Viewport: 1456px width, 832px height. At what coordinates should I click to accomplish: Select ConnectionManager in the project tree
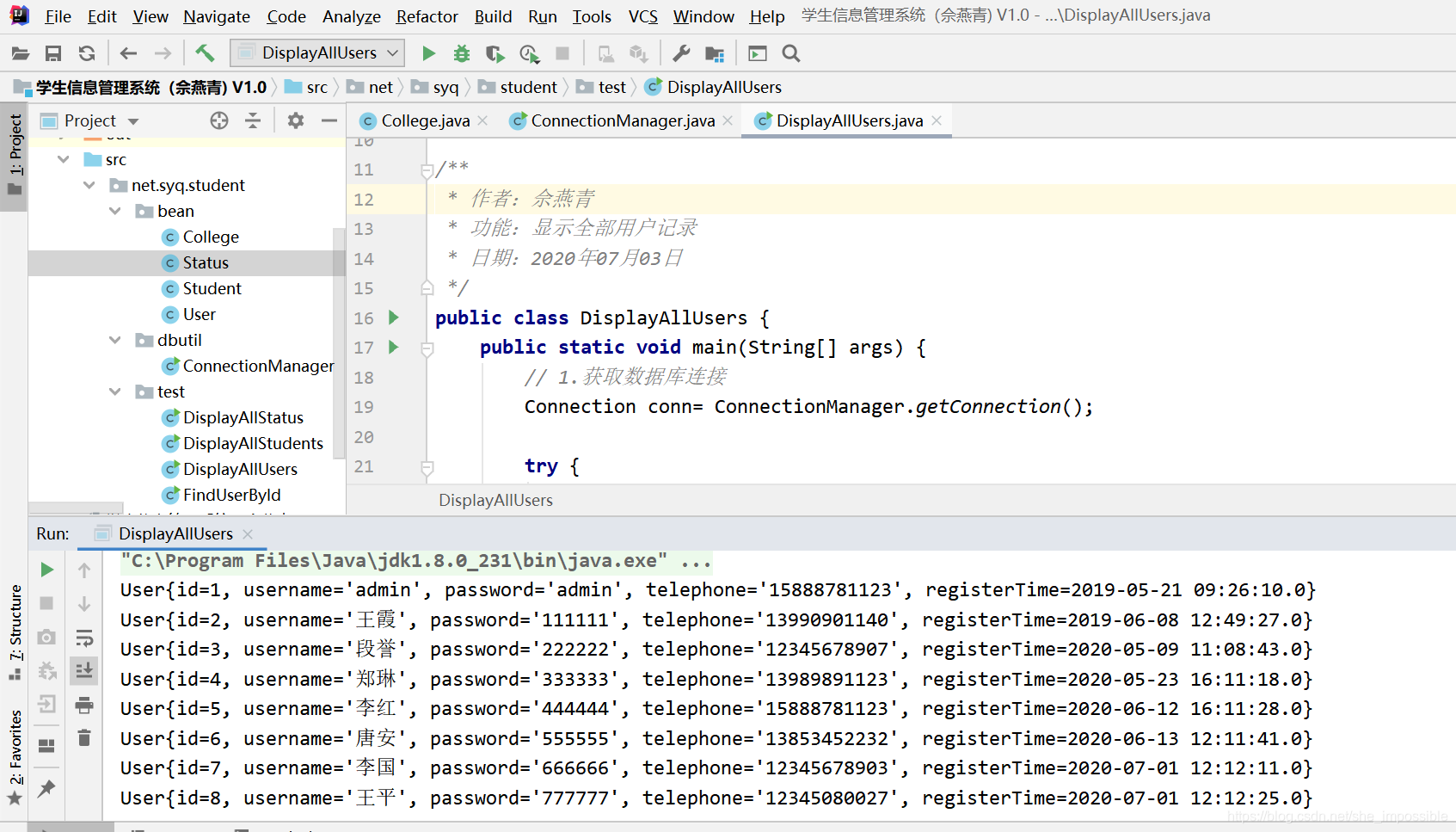click(x=258, y=366)
